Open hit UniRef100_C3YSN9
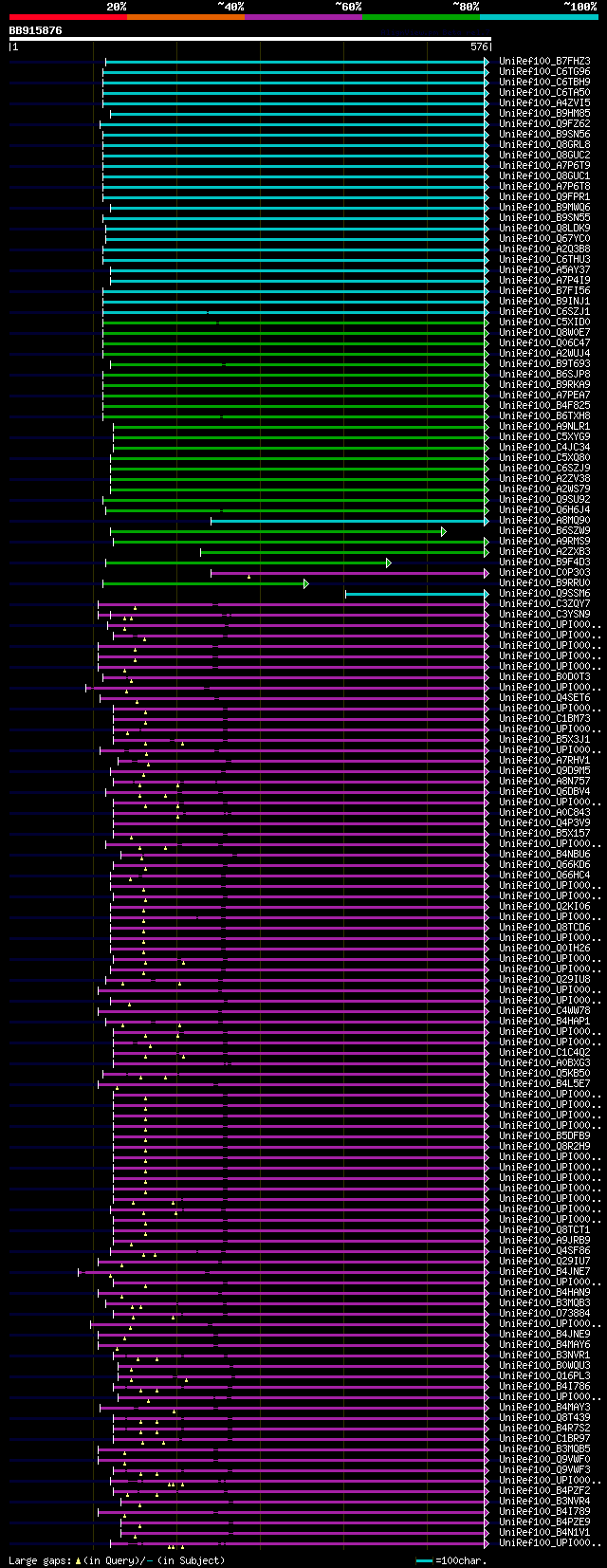 point(544,614)
